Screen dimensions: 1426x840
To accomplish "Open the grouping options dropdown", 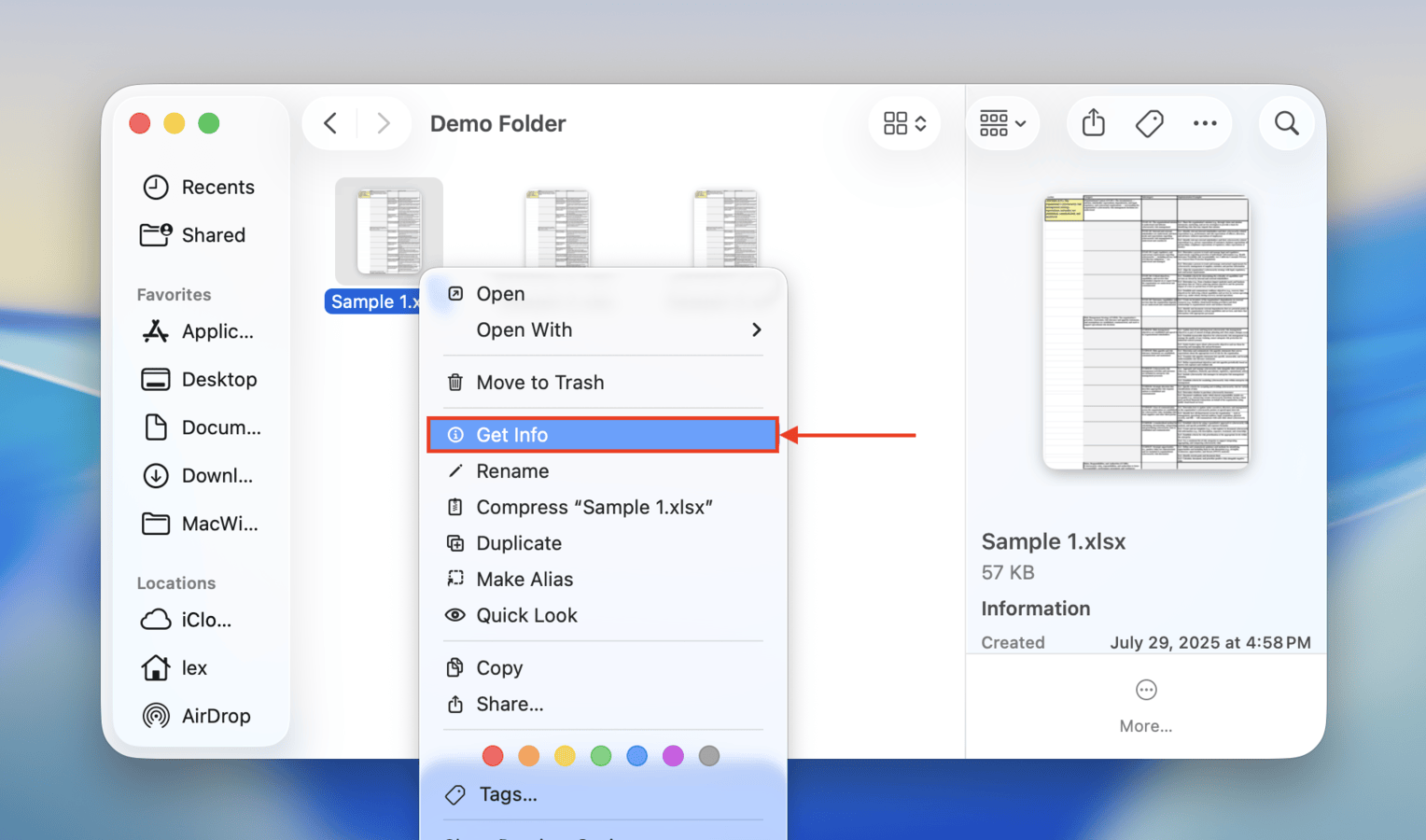I will coord(1002,122).
